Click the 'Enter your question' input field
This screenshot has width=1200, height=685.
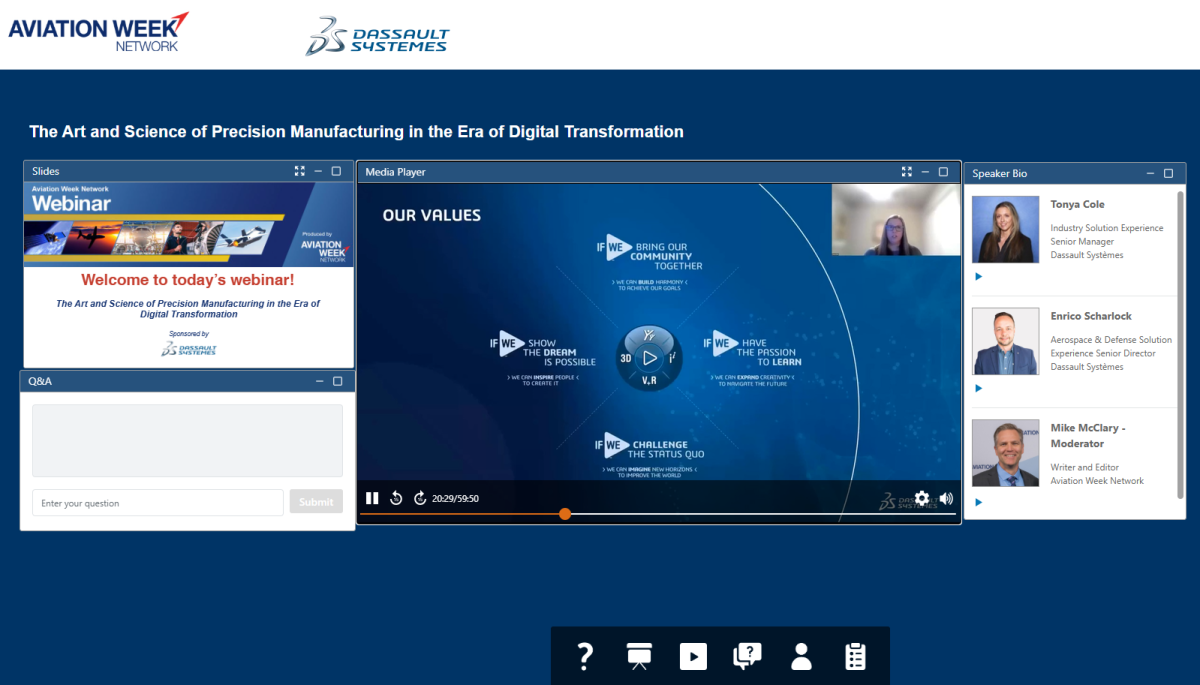pos(157,503)
